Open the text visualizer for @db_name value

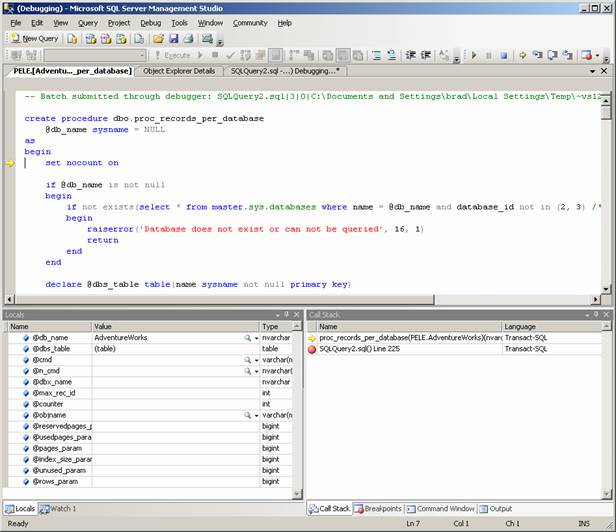pyautogui.click(x=247, y=338)
